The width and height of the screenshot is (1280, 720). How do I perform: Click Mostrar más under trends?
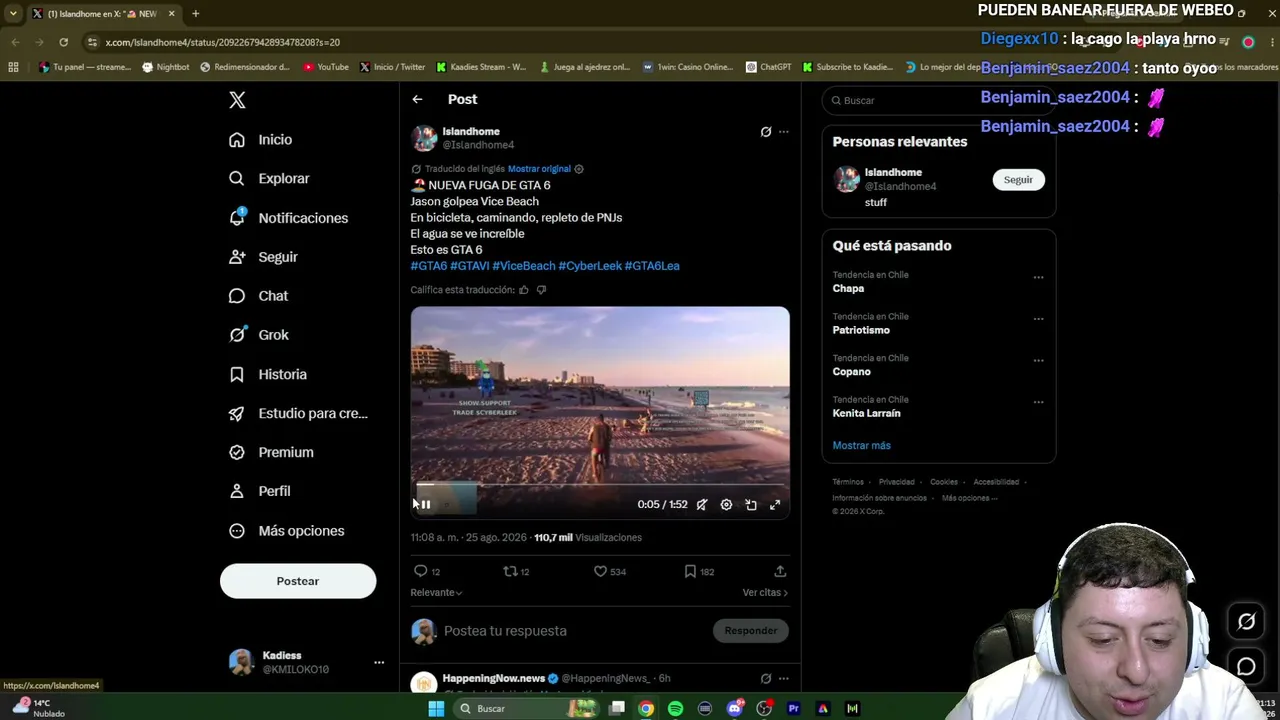(x=861, y=446)
